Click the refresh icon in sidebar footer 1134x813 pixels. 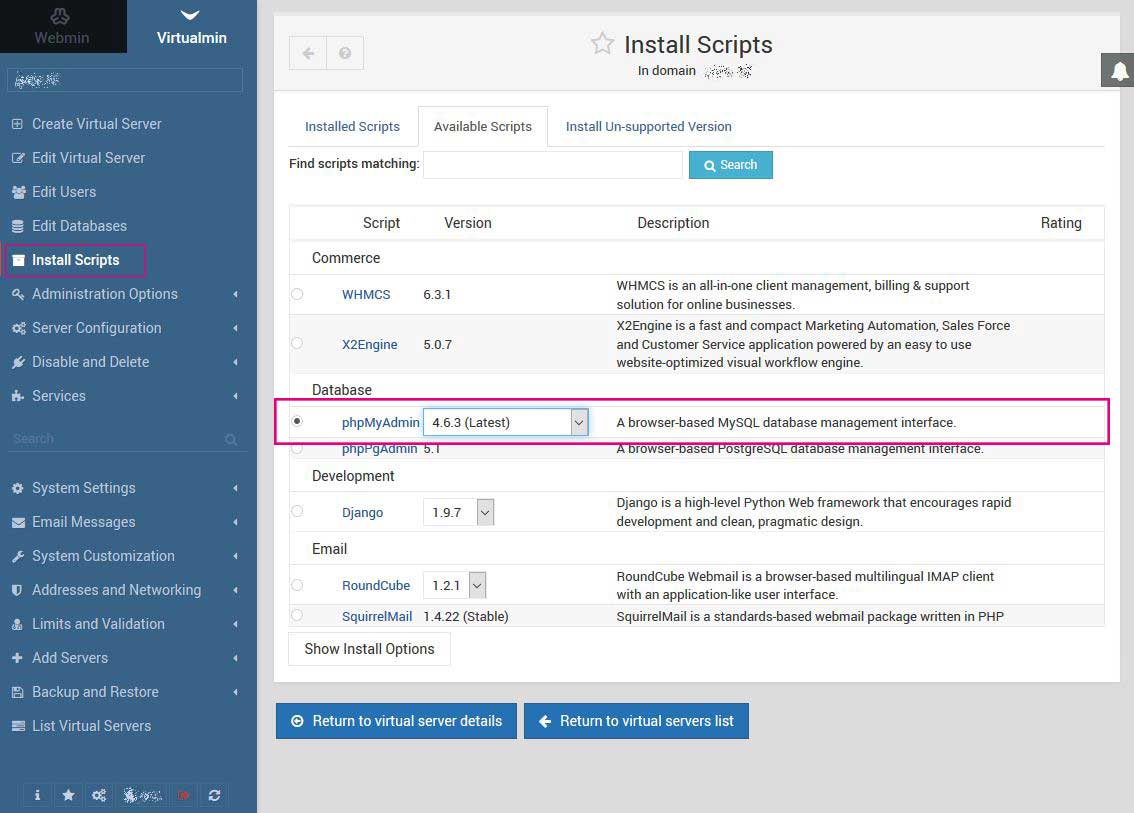pyautogui.click(x=214, y=795)
